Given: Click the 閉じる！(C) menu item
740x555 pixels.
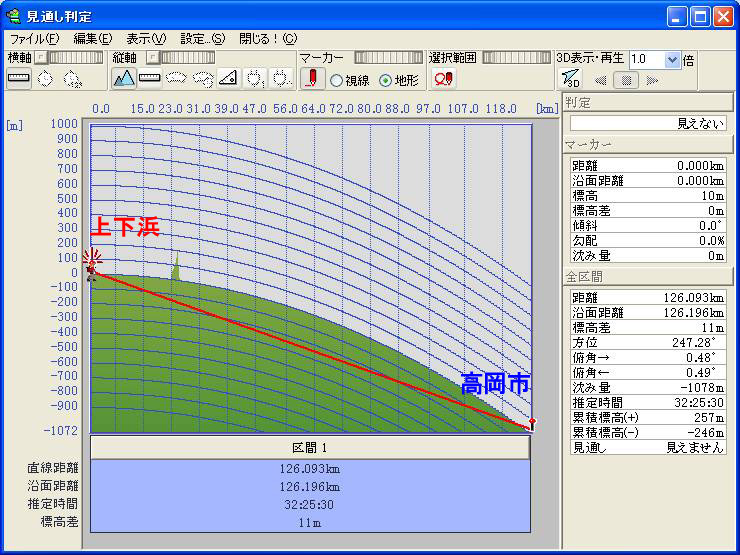Looking at the screenshot, I should [268, 39].
